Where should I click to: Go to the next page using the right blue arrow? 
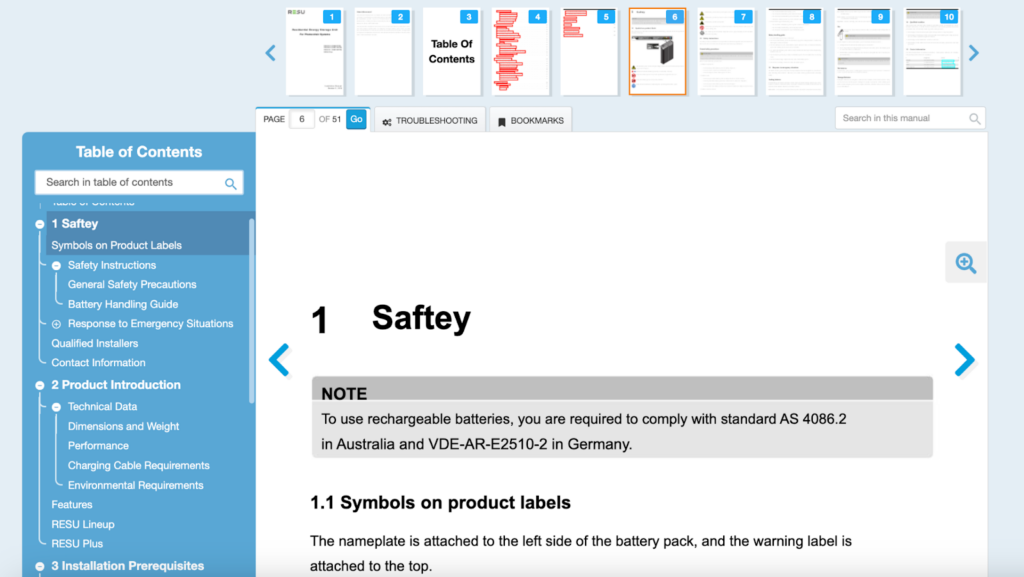coord(963,360)
